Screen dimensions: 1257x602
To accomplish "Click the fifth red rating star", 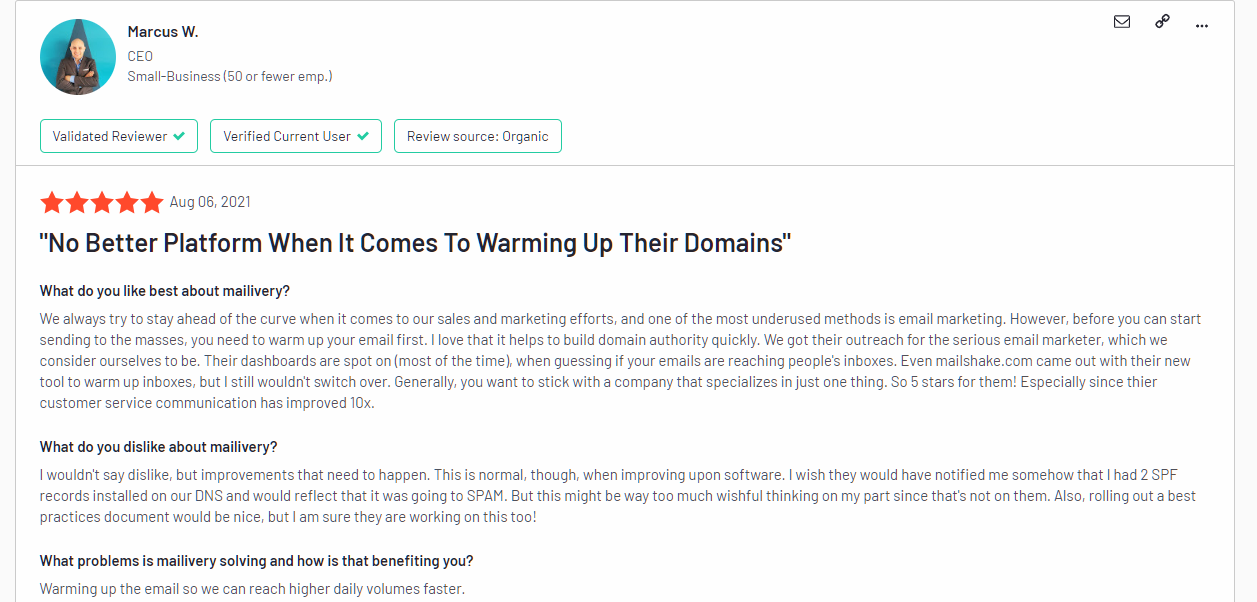I will [152, 203].
